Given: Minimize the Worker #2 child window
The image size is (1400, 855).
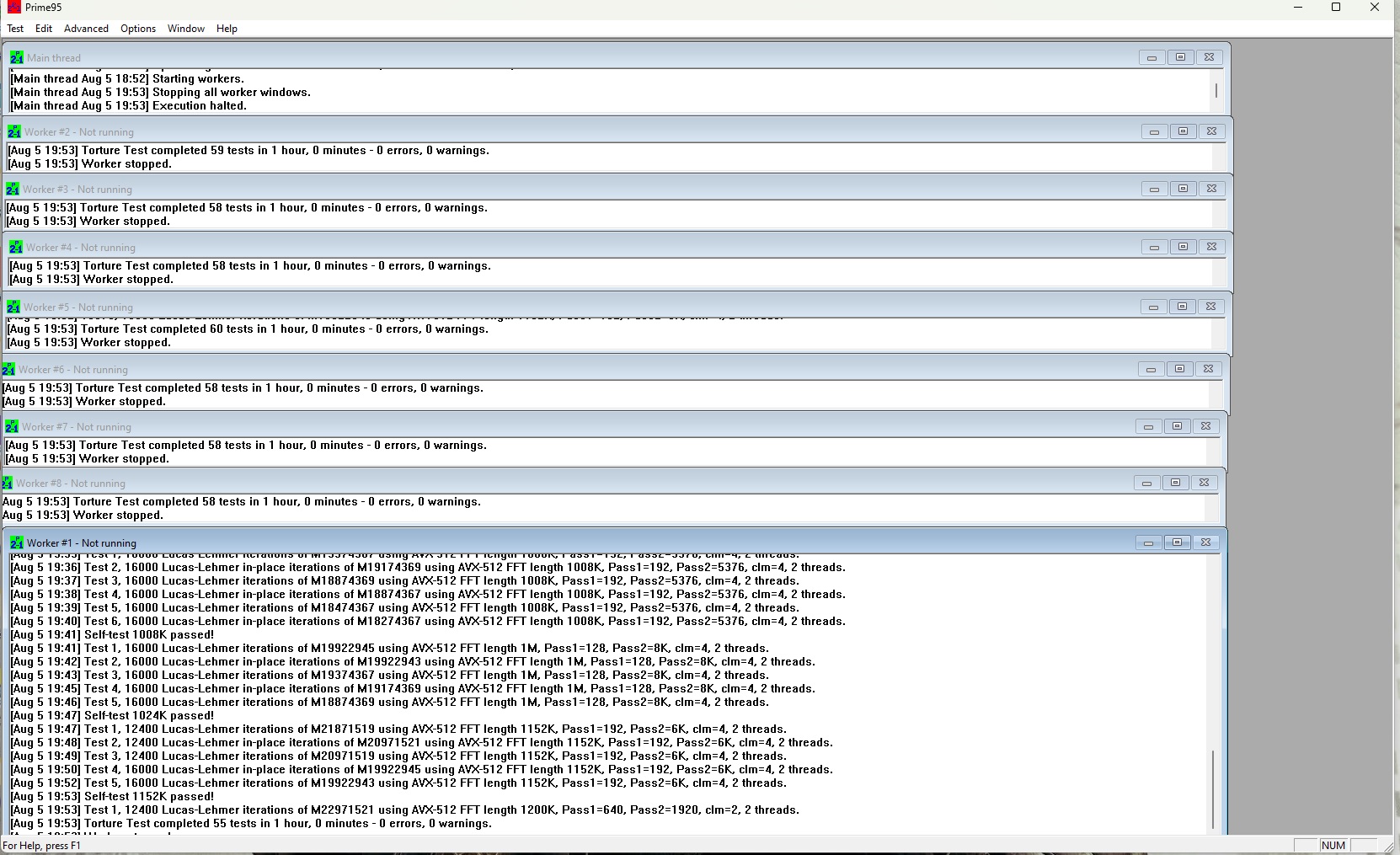Looking at the screenshot, I should tap(1154, 131).
